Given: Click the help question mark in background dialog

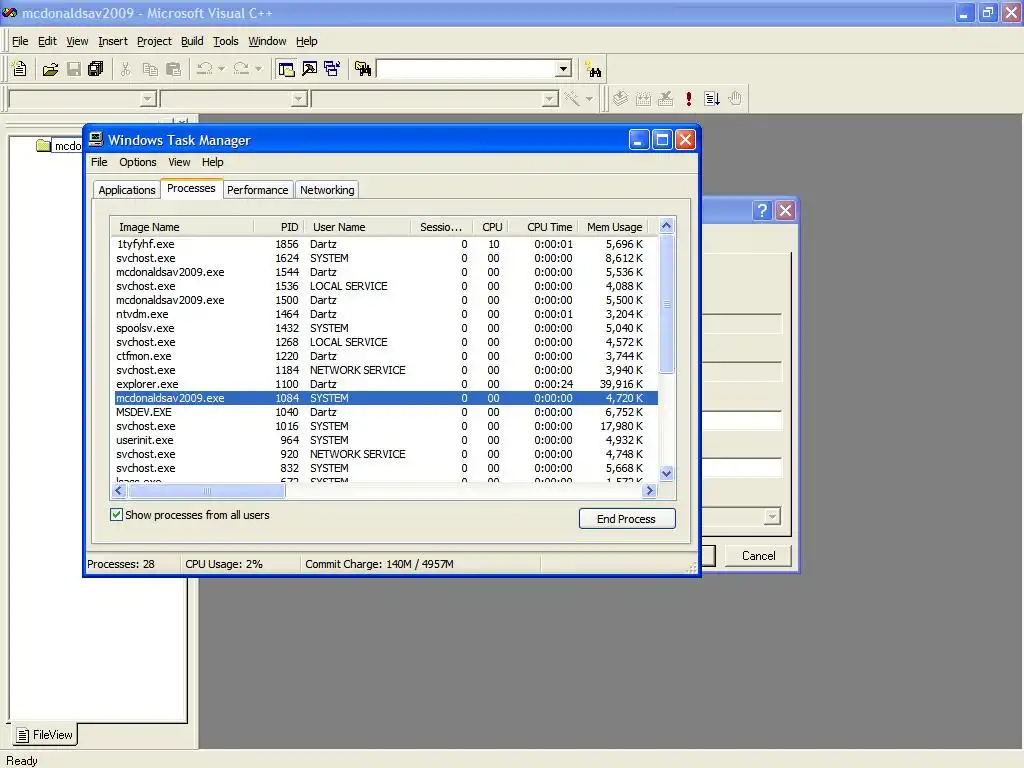Looking at the screenshot, I should tap(761, 210).
